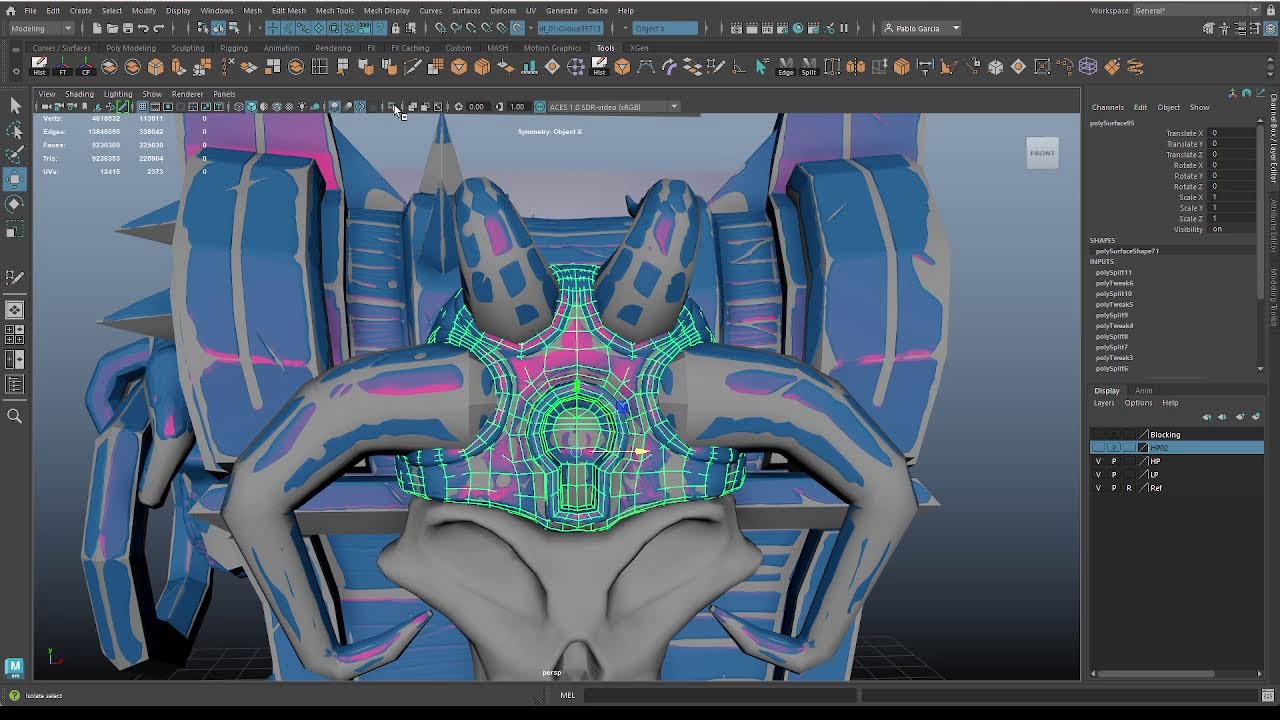Switch to the Sculpting shelf tab
This screenshot has width=1280, height=720.
(187, 47)
